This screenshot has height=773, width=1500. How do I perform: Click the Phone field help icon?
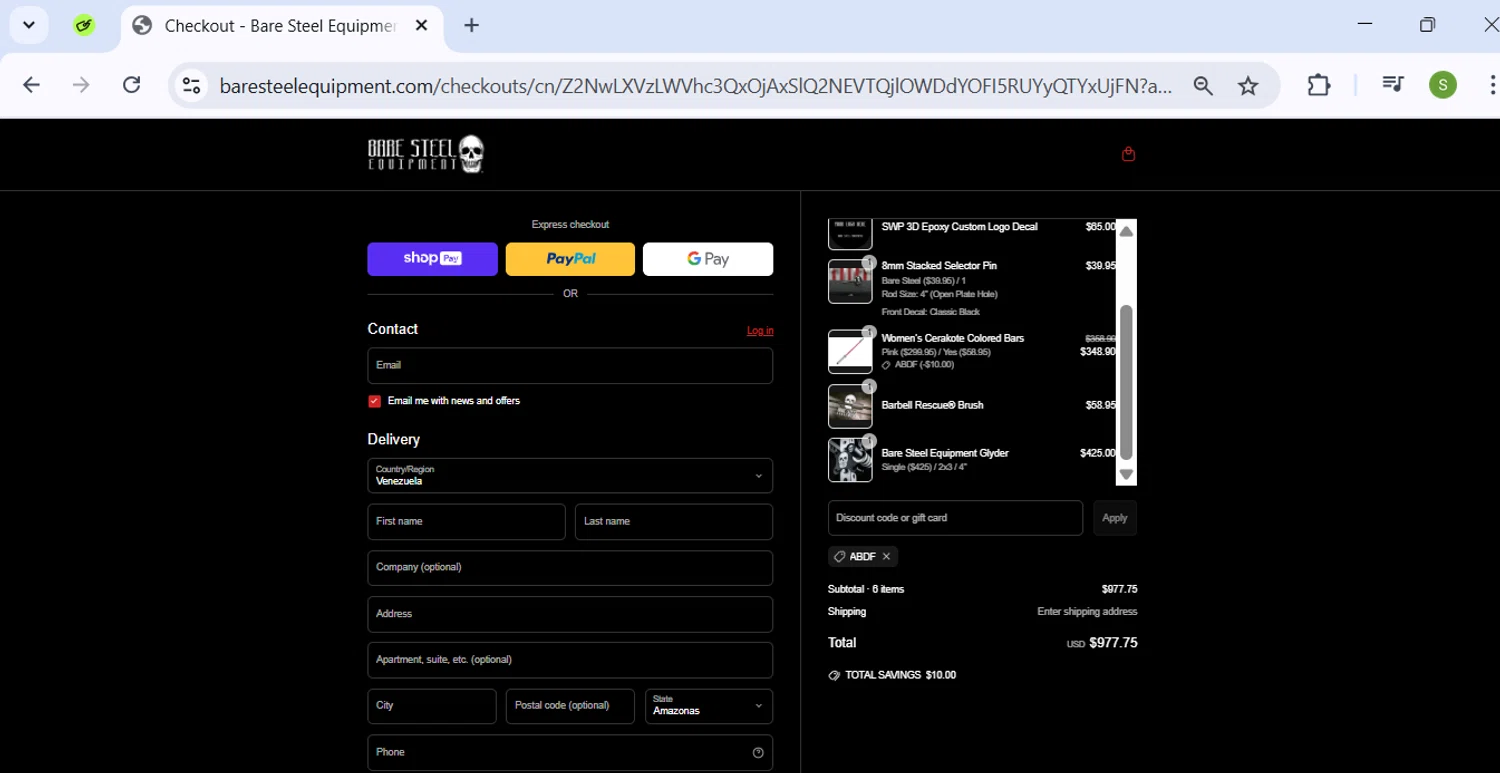[x=758, y=752]
